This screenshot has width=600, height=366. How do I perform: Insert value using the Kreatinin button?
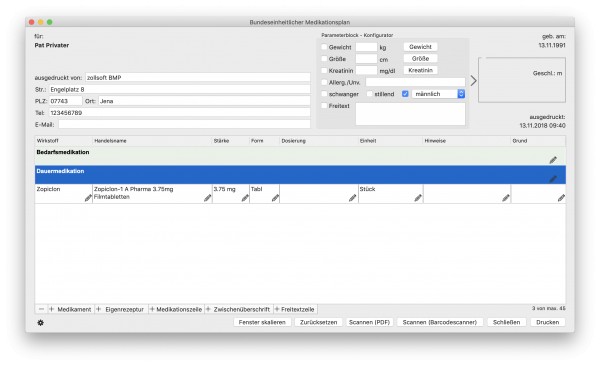(x=420, y=70)
